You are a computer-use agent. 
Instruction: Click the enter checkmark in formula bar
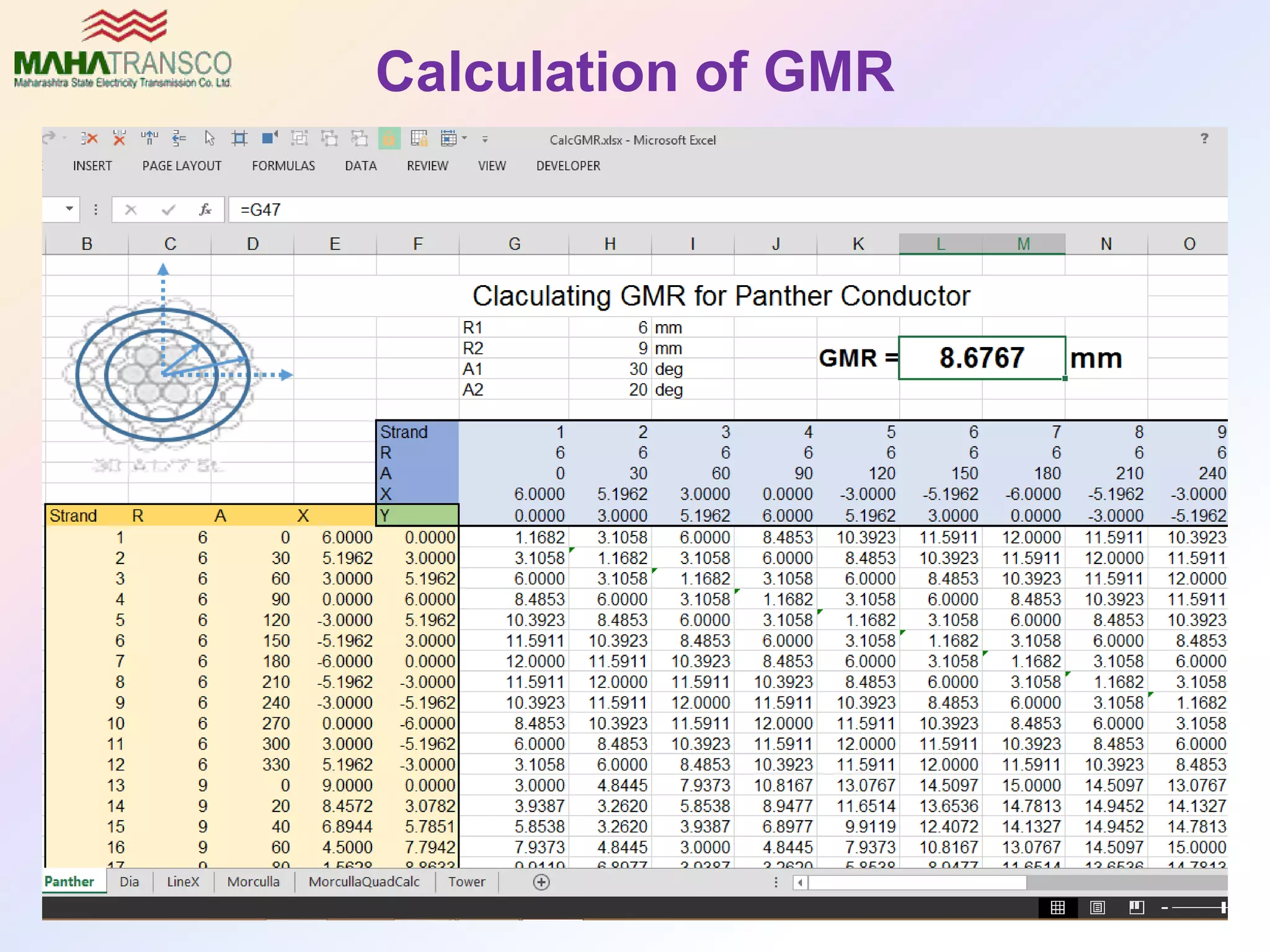tap(167, 209)
